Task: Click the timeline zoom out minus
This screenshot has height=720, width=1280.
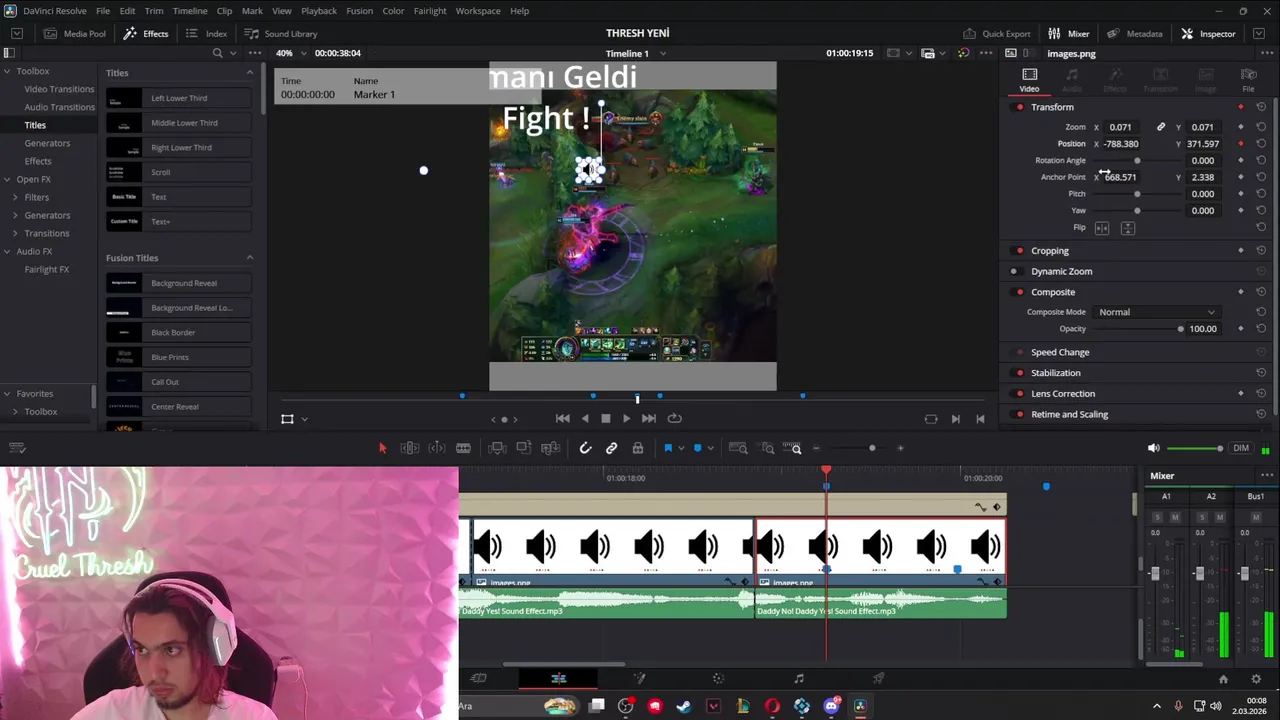Action: 816,448
